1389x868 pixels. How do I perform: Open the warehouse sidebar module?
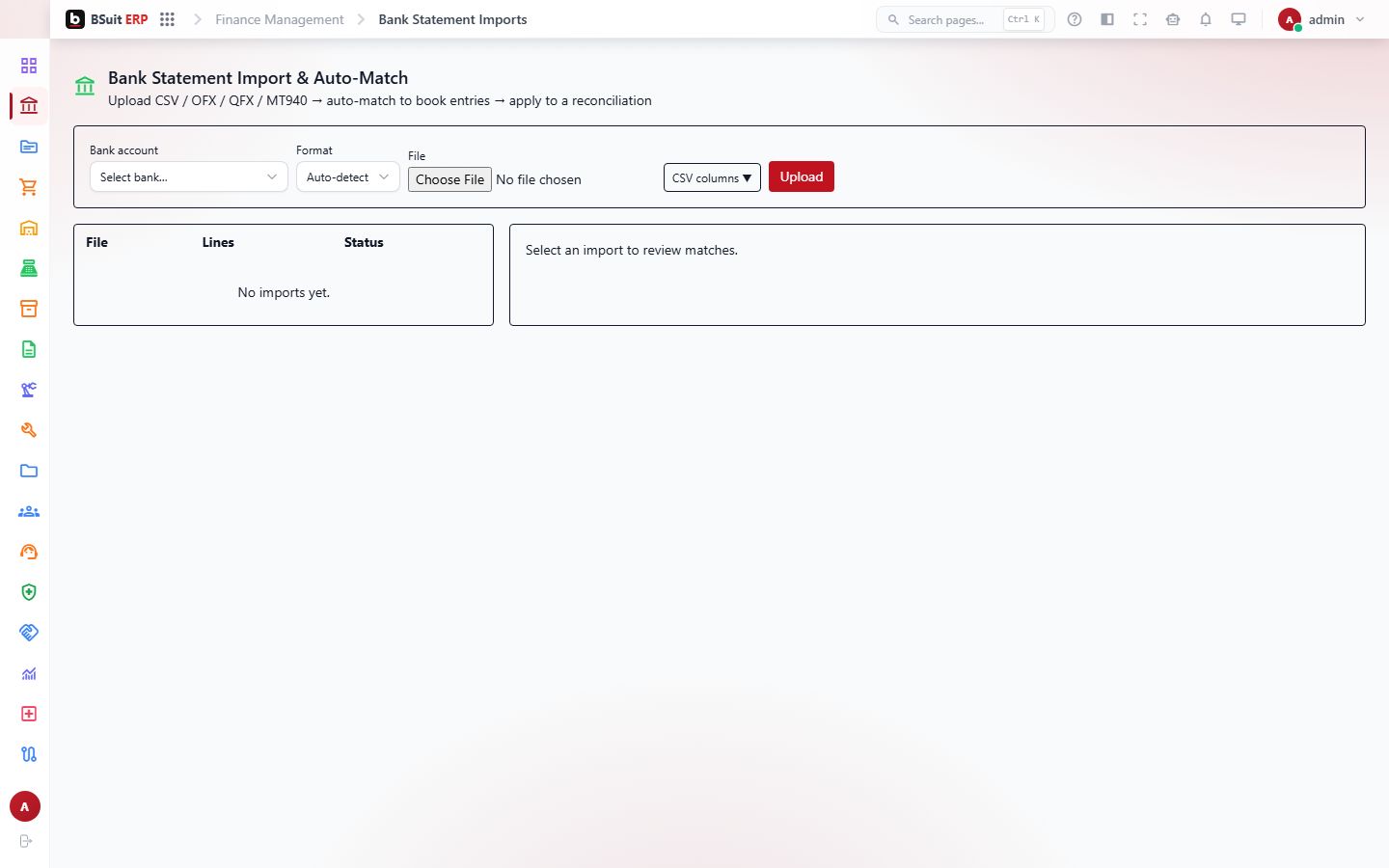point(29,228)
